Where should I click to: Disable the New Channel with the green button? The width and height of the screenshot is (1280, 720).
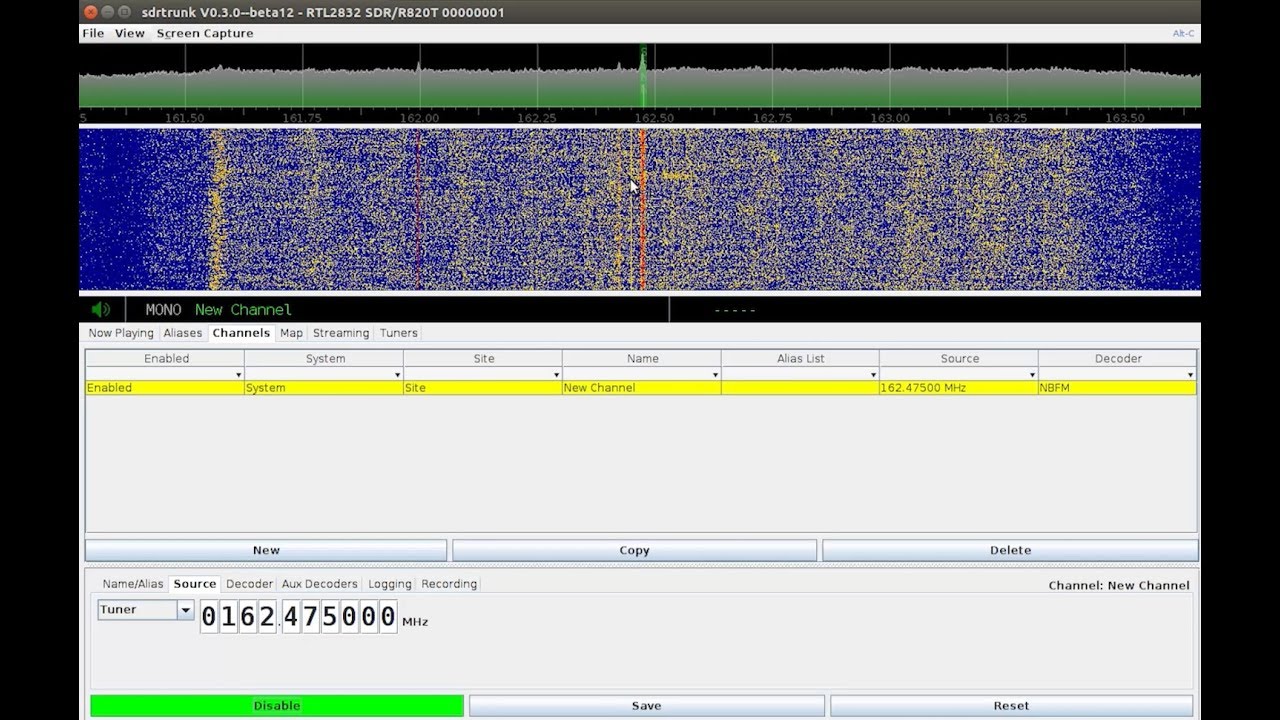click(277, 706)
